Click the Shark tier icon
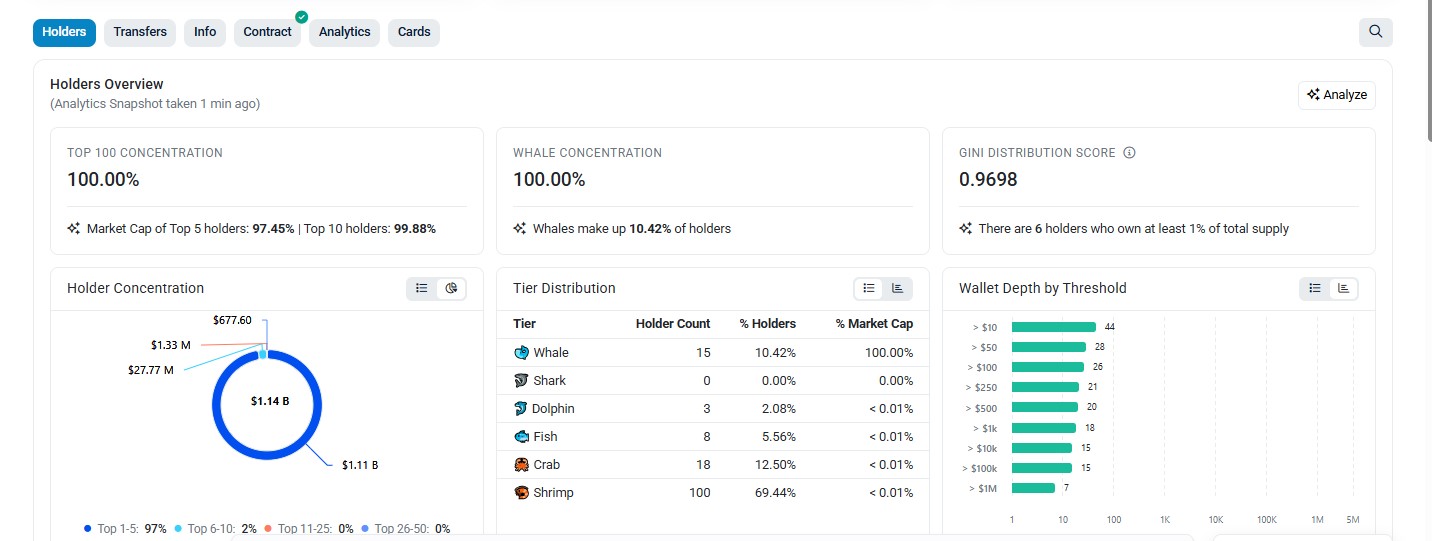This screenshot has width=1432, height=541. [520, 380]
